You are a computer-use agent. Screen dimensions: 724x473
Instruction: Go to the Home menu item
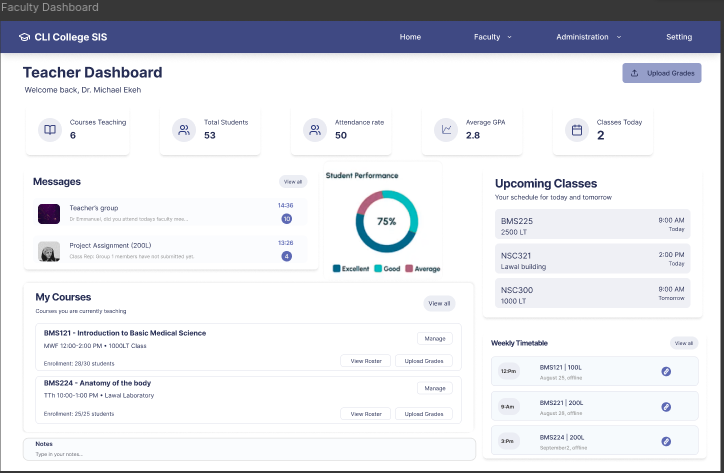click(x=410, y=37)
